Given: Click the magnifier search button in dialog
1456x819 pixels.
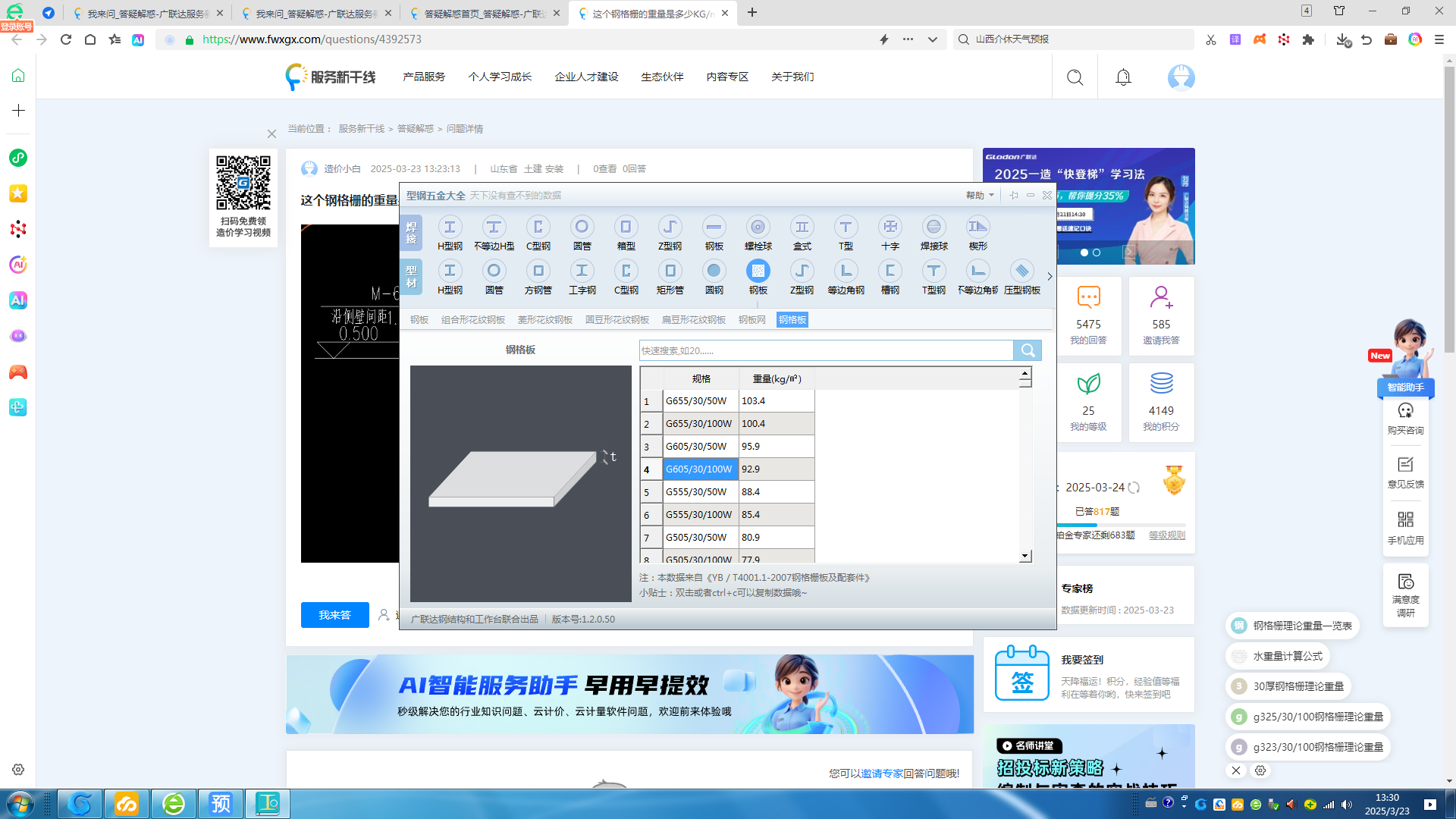Looking at the screenshot, I should [1028, 350].
